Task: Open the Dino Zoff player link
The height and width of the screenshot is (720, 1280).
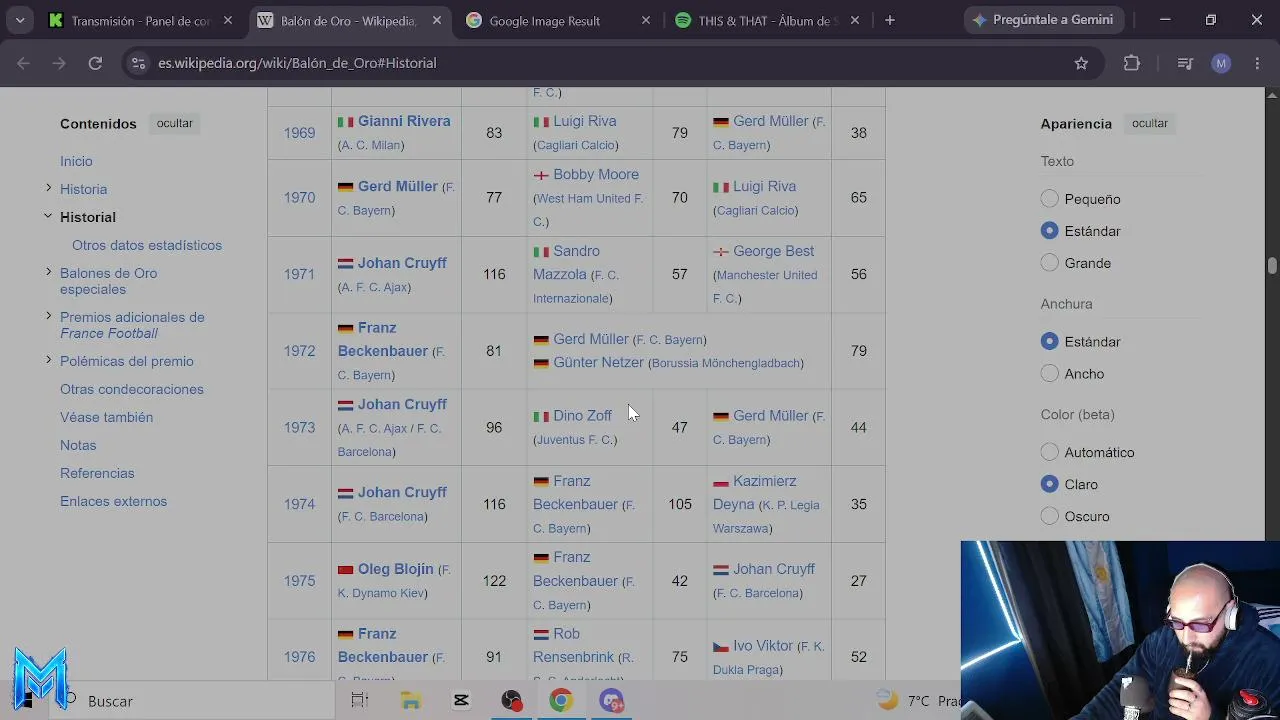Action: pyautogui.click(x=582, y=416)
